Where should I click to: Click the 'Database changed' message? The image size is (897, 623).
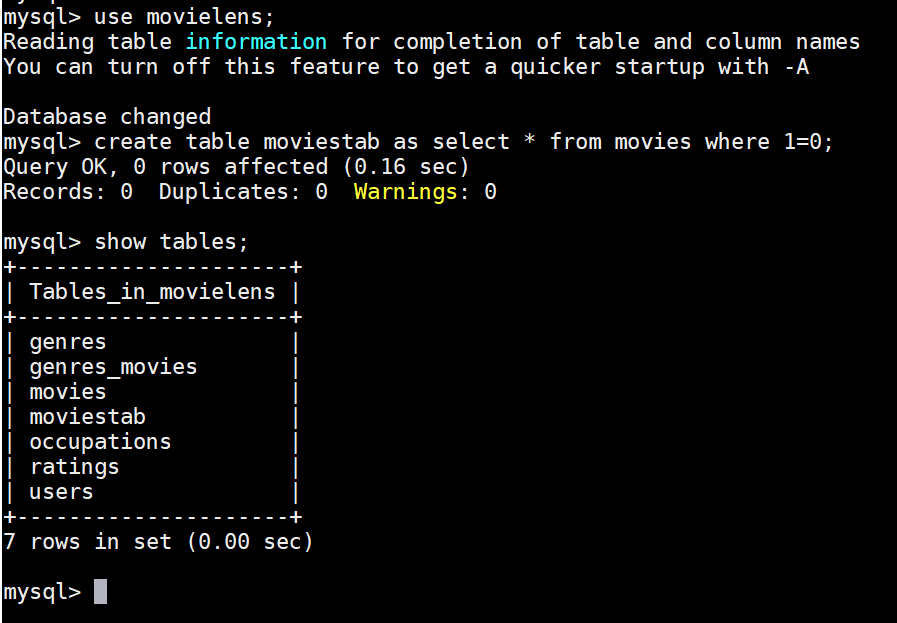(107, 117)
